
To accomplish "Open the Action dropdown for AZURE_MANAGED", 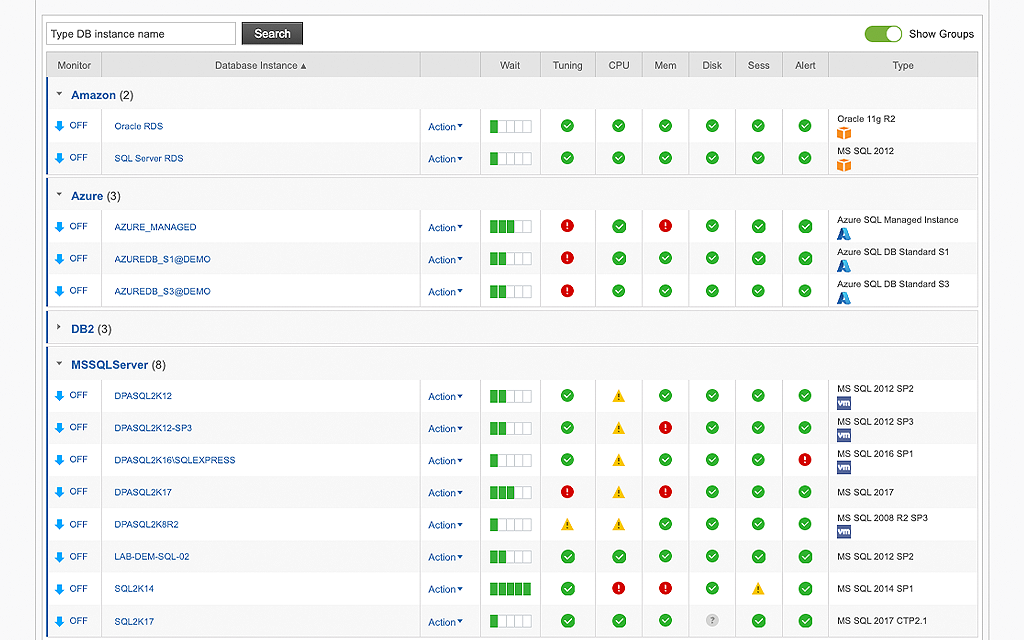I will tap(447, 227).
